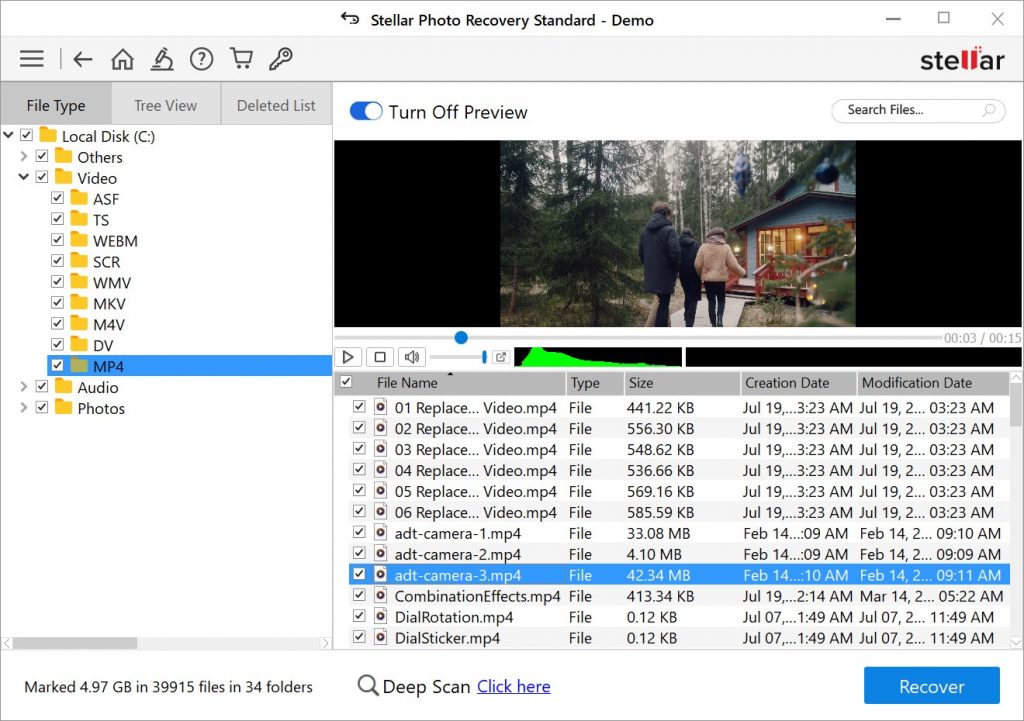Uncheck the Others folder checkbox
This screenshot has height=721, width=1024.
(x=42, y=156)
